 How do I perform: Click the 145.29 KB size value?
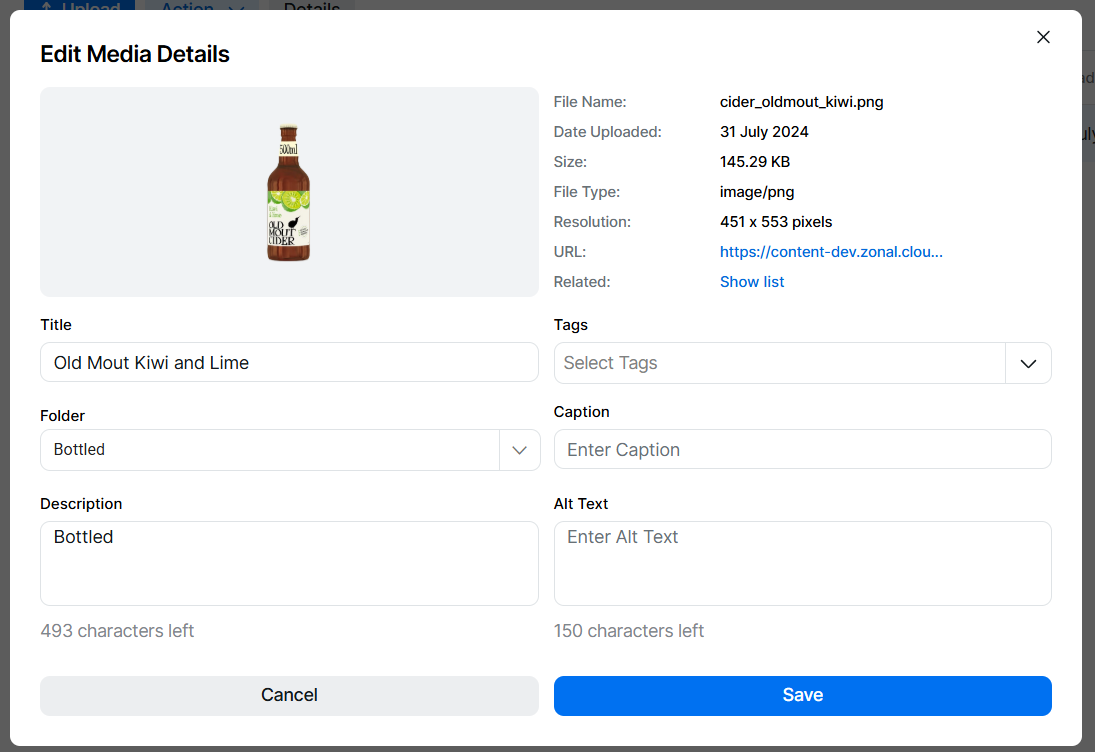(755, 162)
